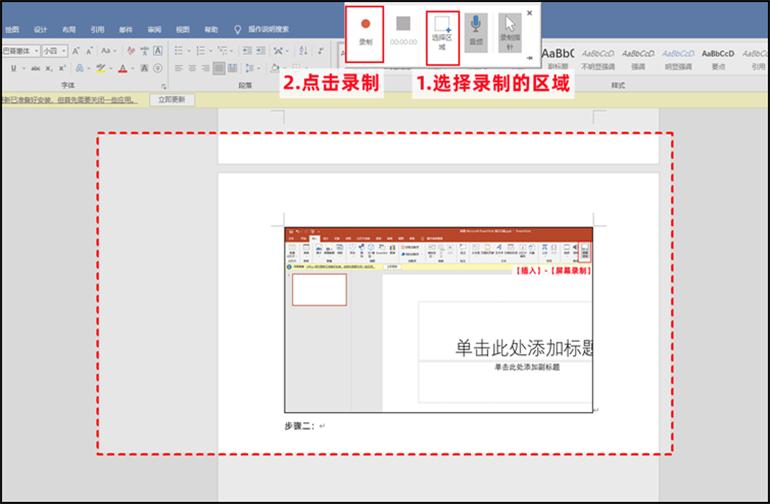
Task: Apply the 要点 style
Action: point(718,58)
